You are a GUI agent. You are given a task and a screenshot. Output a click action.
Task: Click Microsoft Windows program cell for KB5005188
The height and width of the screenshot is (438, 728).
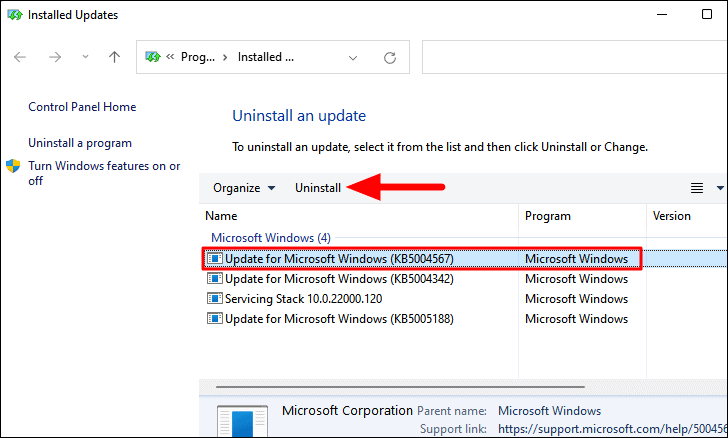pos(576,319)
